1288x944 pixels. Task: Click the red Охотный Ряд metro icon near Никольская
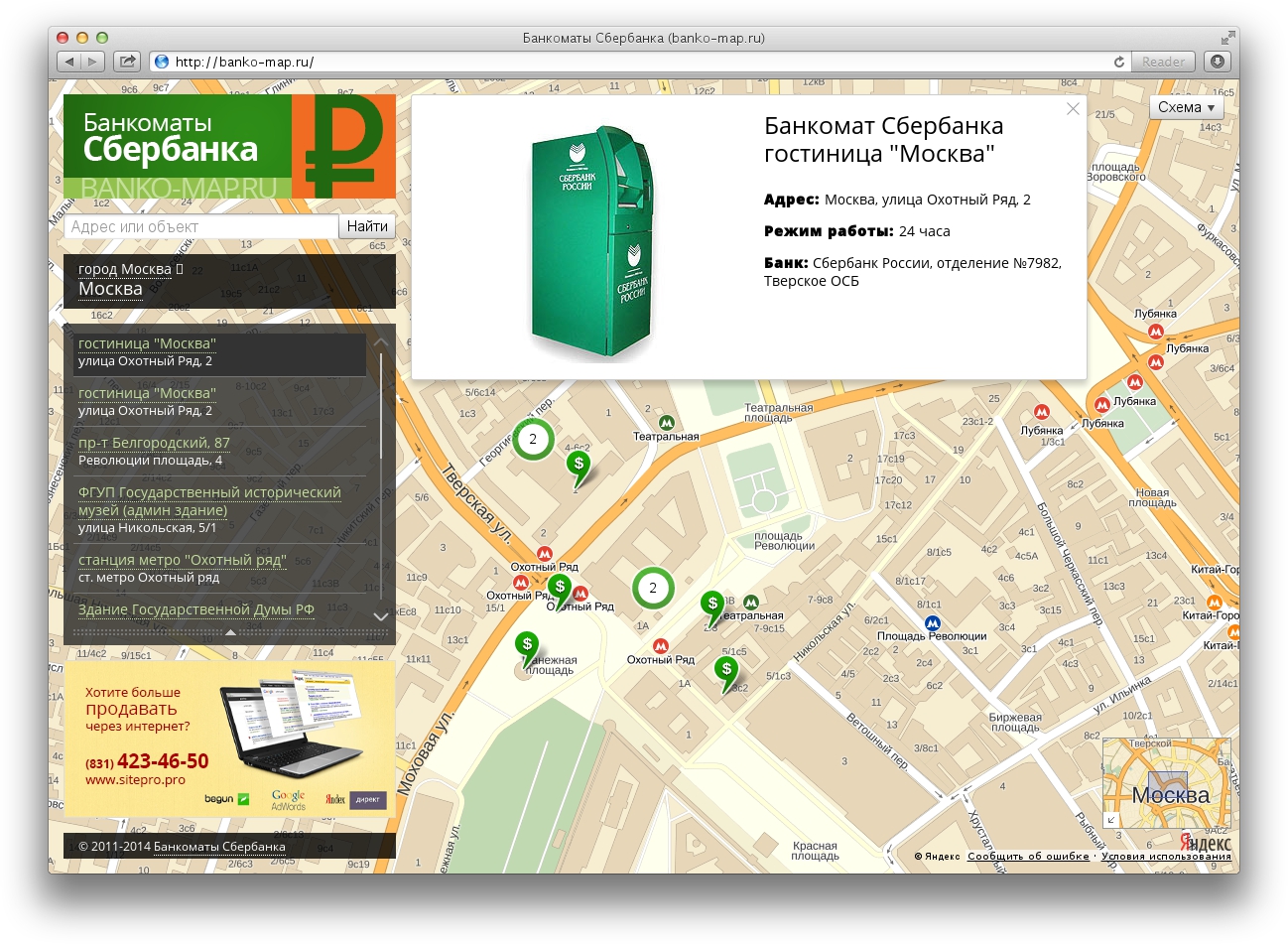tap(660, 646)
